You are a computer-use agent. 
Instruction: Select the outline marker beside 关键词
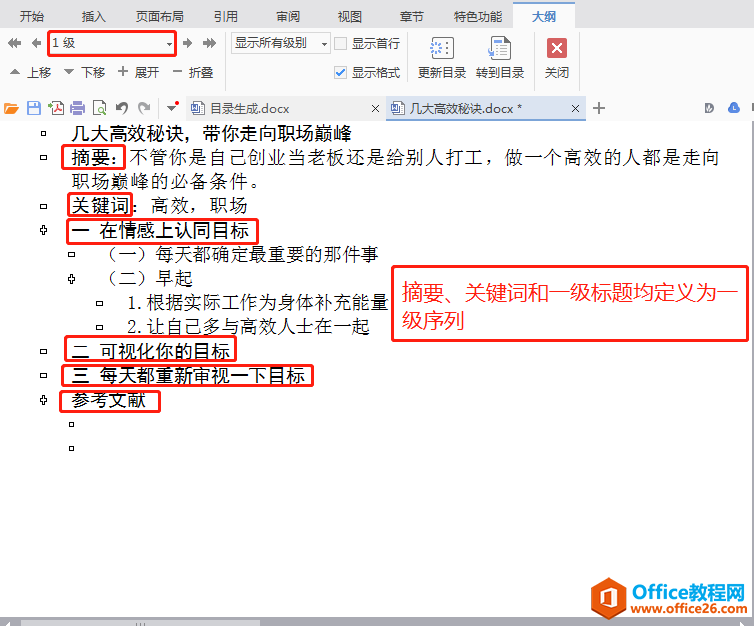click(44, 206)
